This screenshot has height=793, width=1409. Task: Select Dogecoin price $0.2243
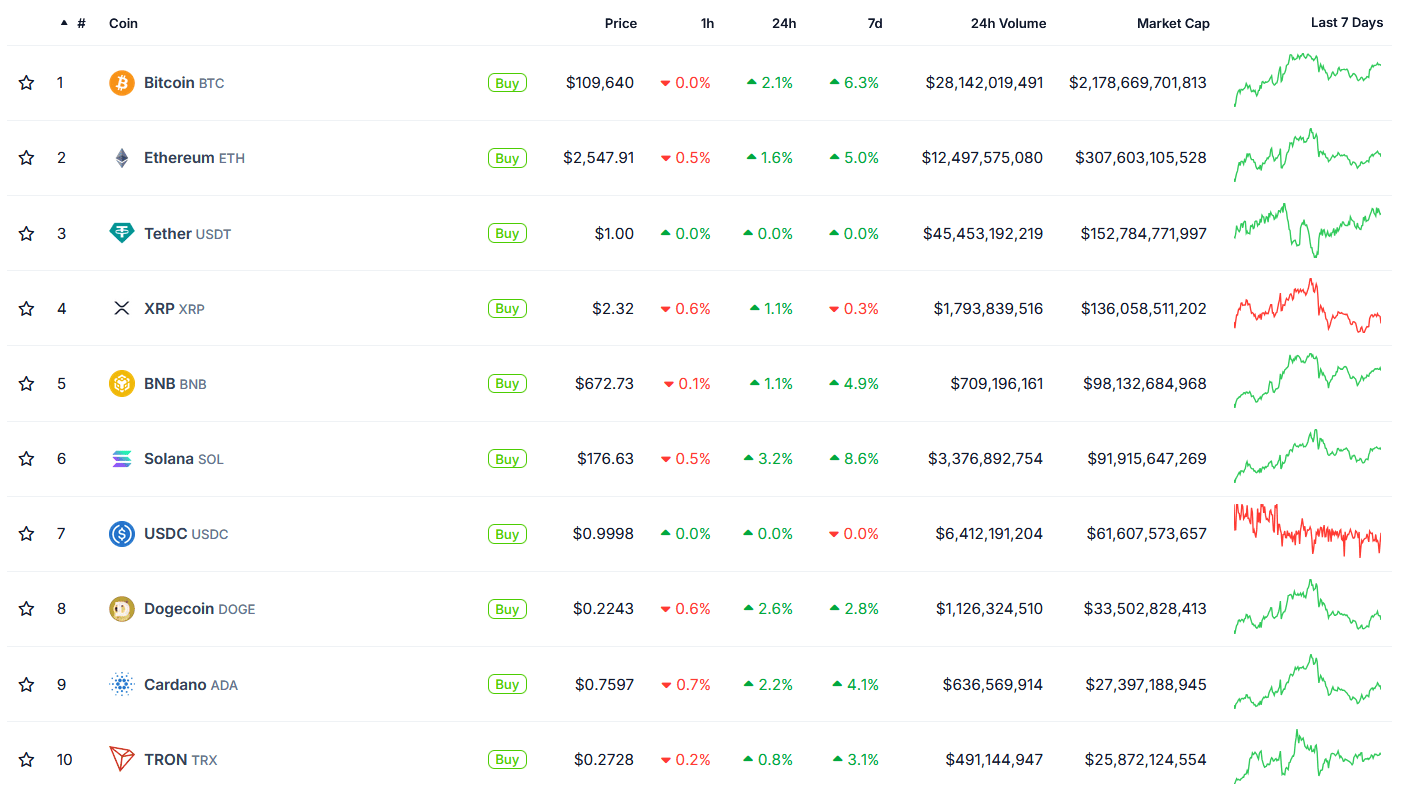click(x=604, y=609)
